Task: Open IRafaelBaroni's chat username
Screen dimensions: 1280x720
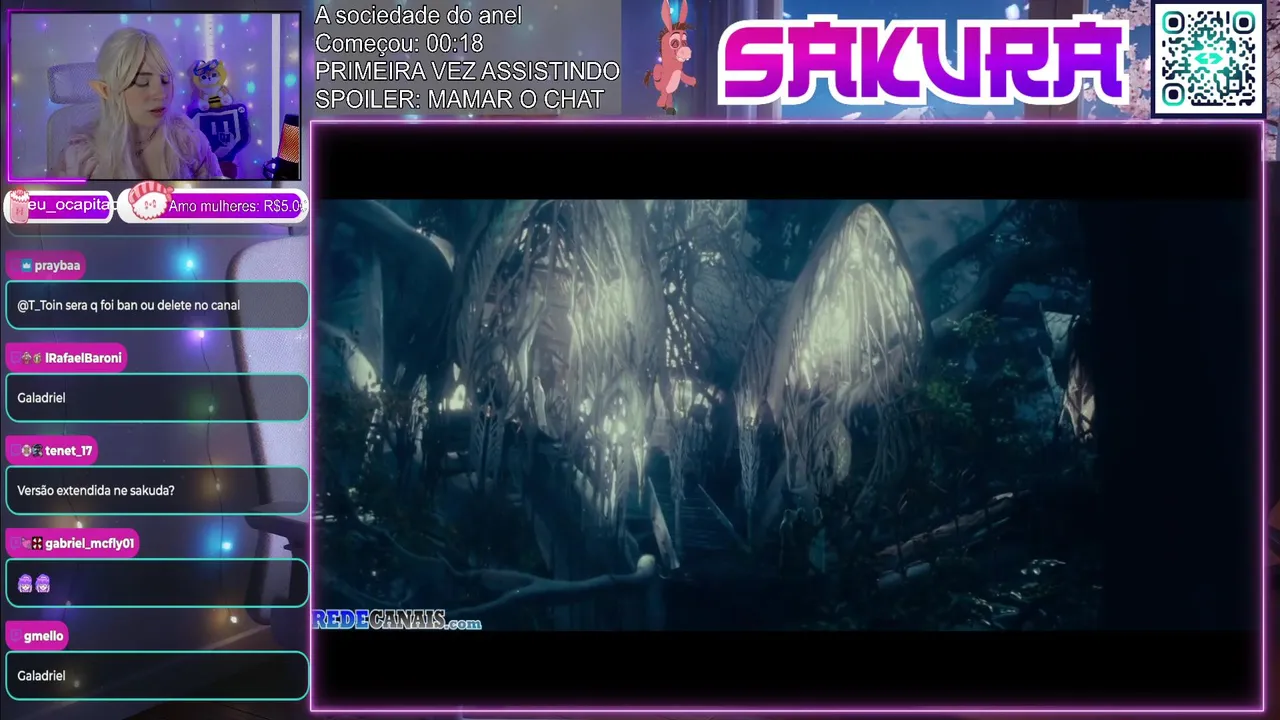Action: click(83, 358)
